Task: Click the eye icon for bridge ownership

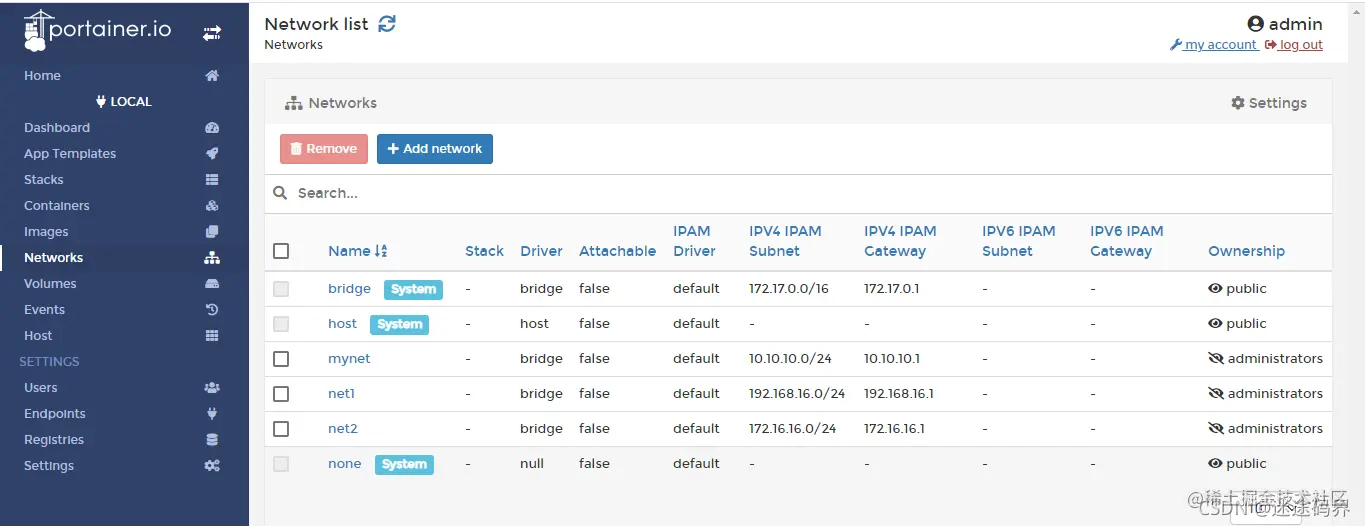Action: (1215, 288)
